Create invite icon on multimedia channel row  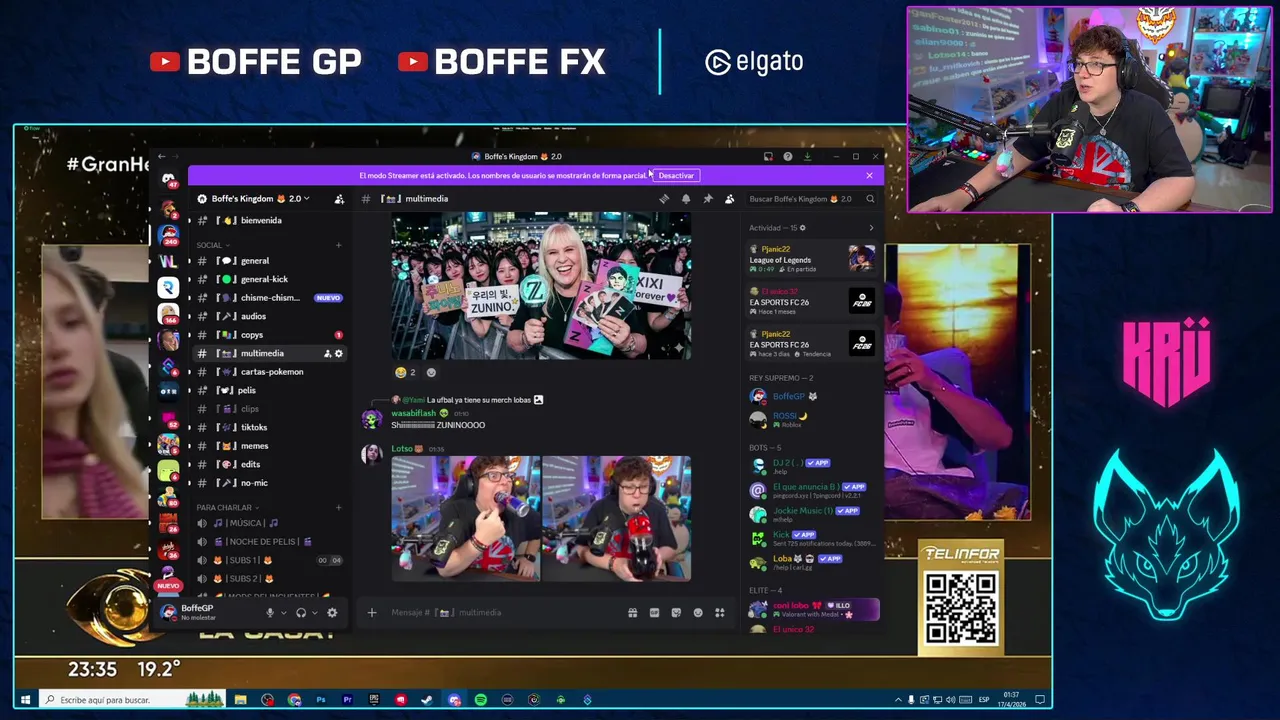point(327,354)
